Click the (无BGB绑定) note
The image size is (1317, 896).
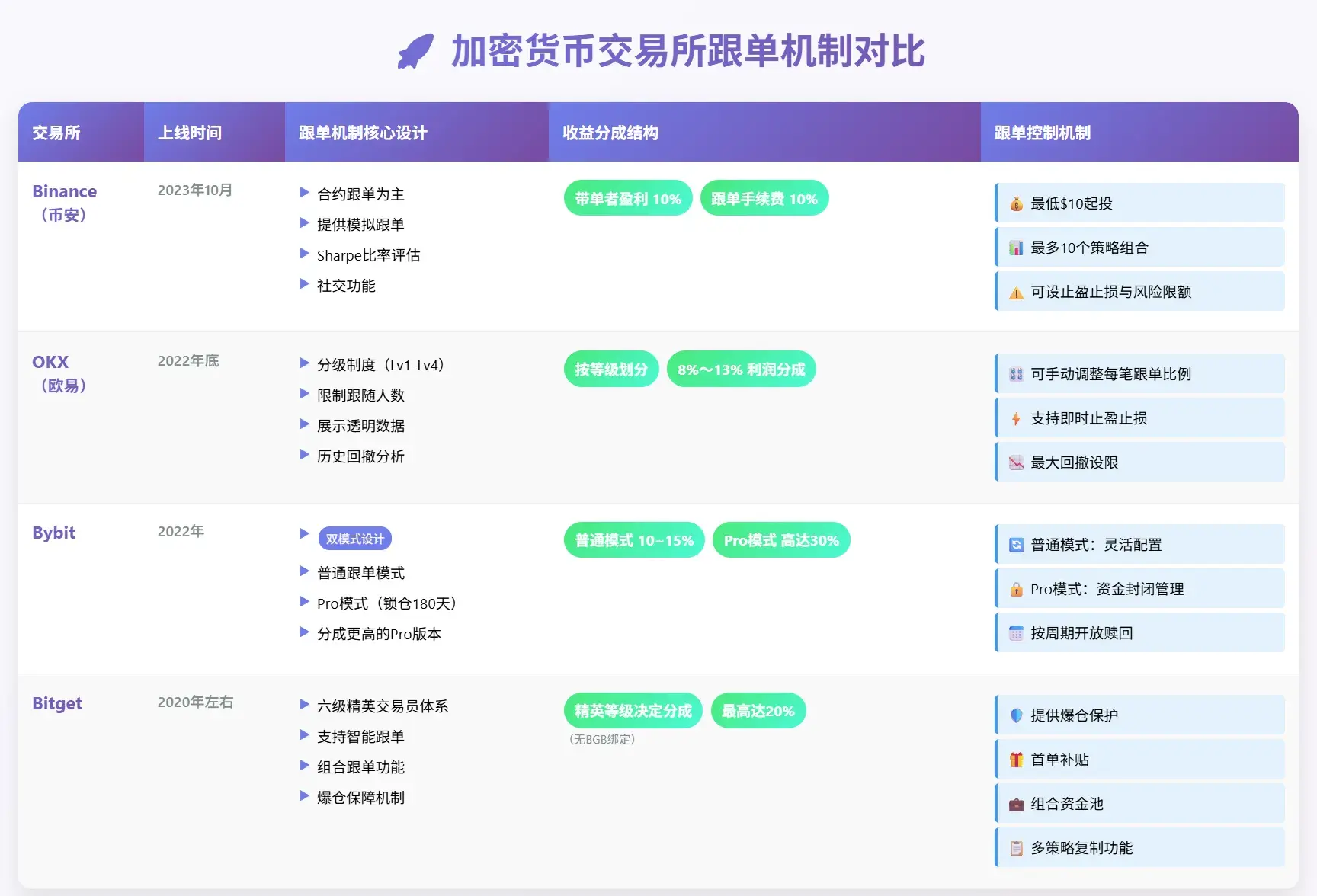(602, 739)
